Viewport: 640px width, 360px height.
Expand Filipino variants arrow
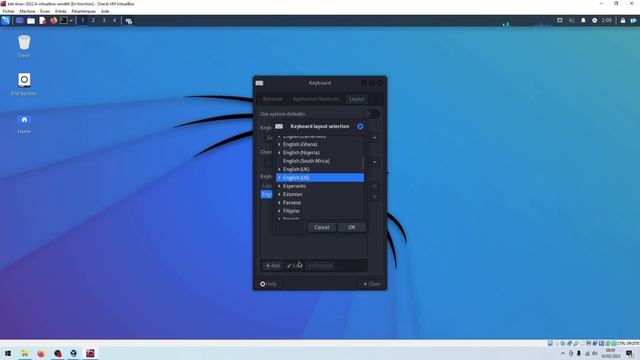279,211
